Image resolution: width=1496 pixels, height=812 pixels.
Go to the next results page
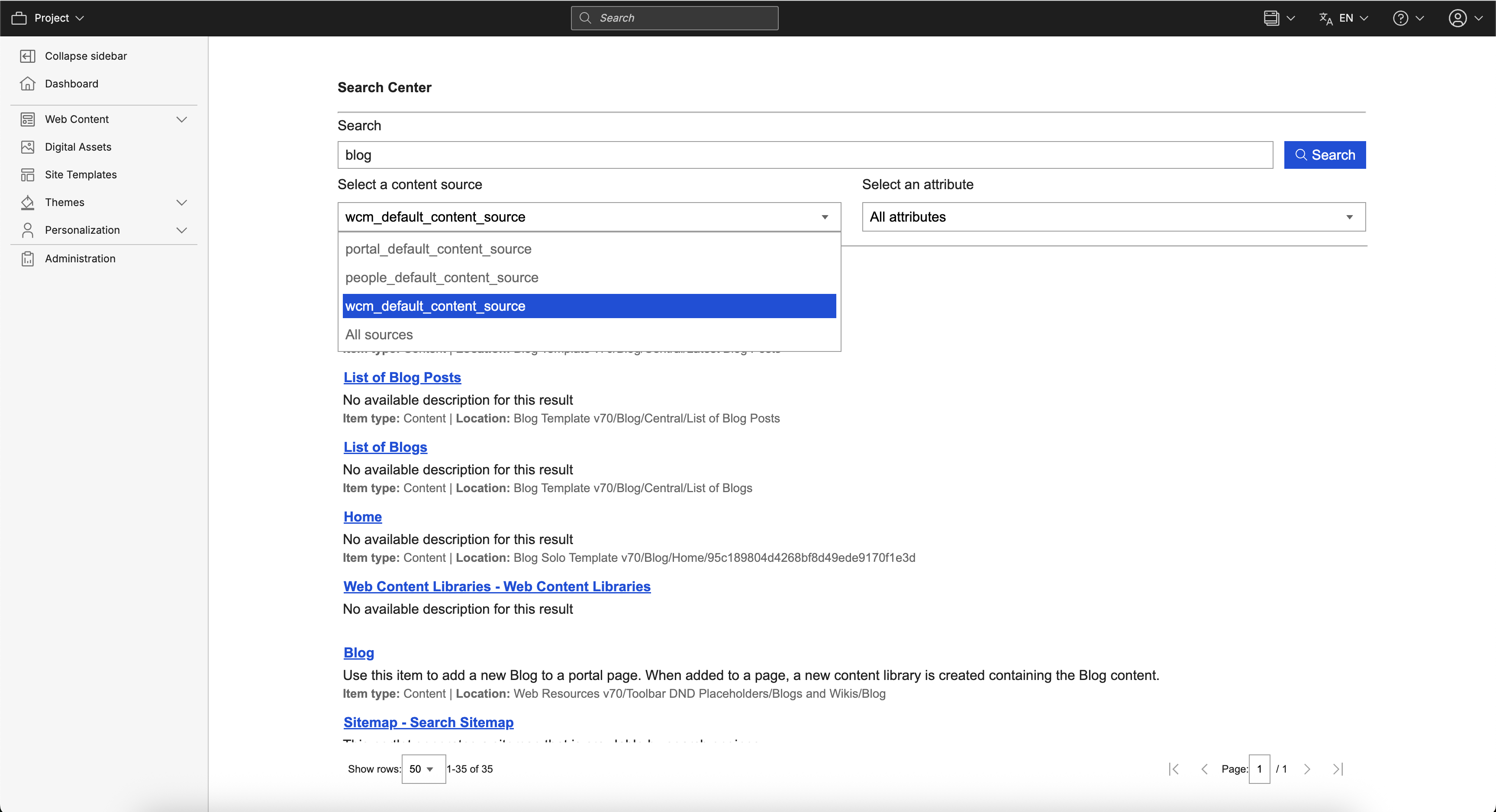coord(1307,769)
